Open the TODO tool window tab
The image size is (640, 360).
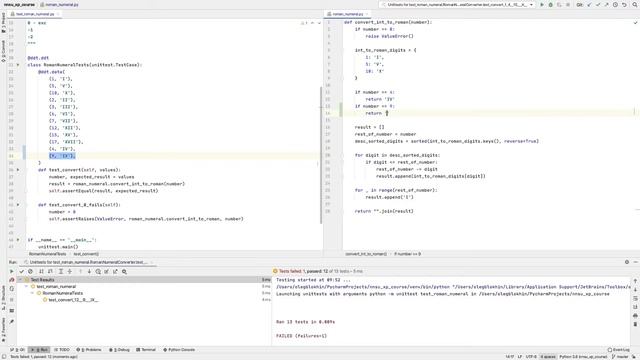tap(62, 350)
